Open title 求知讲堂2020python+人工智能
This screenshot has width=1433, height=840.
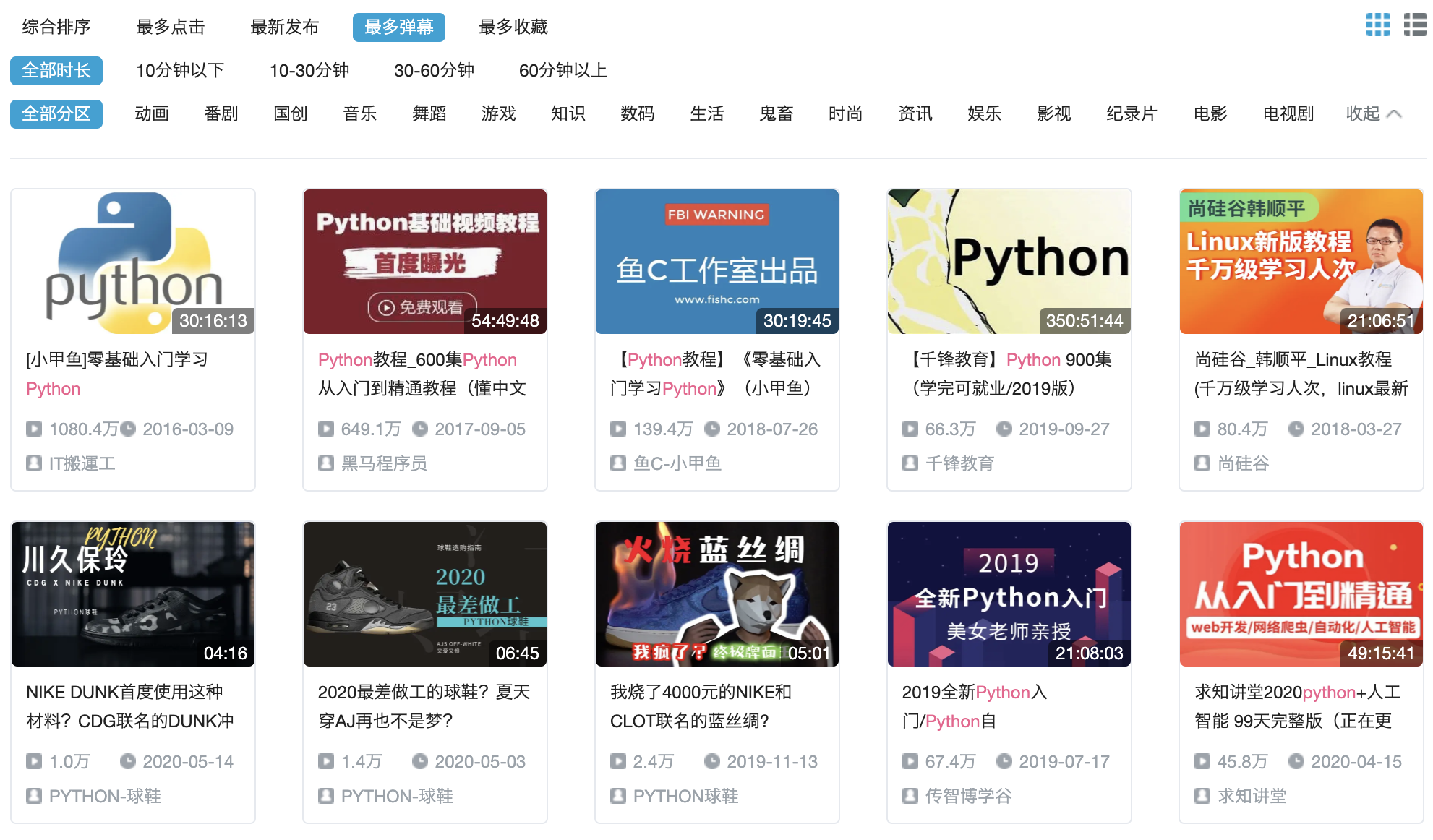click(1298, 706)
